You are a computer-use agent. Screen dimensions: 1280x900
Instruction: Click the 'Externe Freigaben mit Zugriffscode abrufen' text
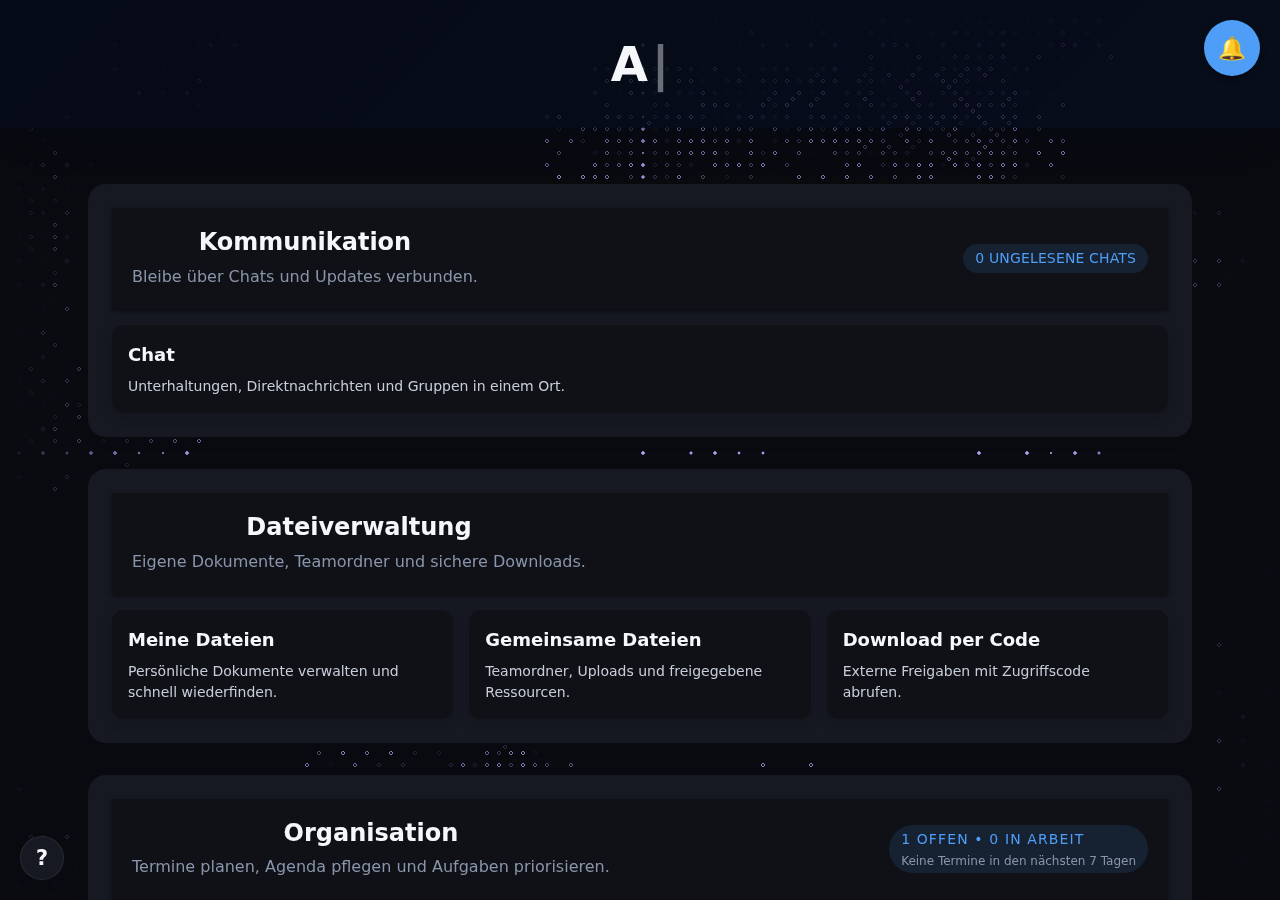[x=966, y=681]
